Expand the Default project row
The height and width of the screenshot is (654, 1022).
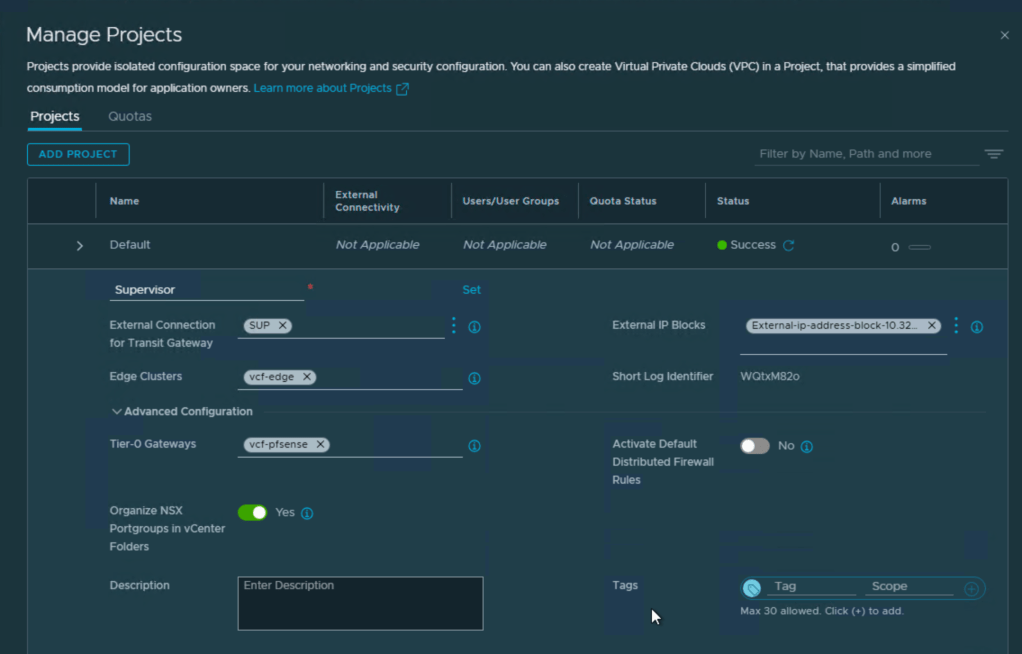(80, 246)
